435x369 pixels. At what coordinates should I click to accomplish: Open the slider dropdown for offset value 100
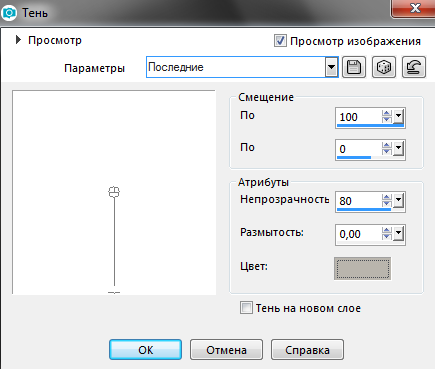(399, 117)
